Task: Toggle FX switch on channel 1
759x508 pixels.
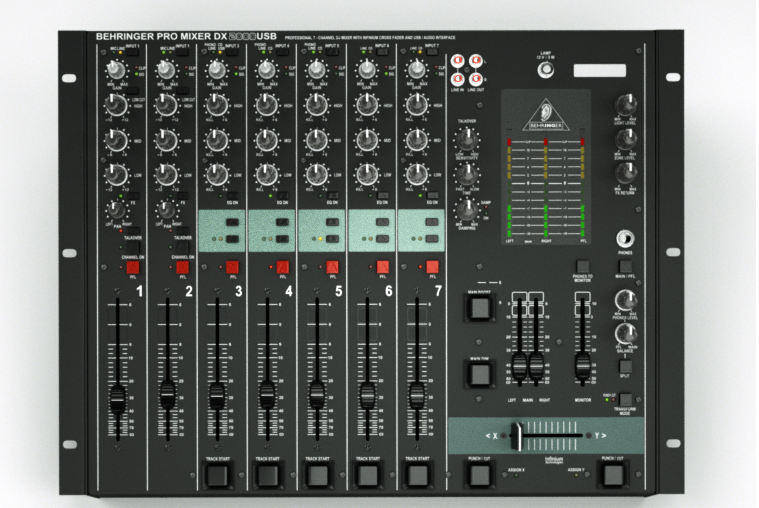Action: (x=133, y=196)
